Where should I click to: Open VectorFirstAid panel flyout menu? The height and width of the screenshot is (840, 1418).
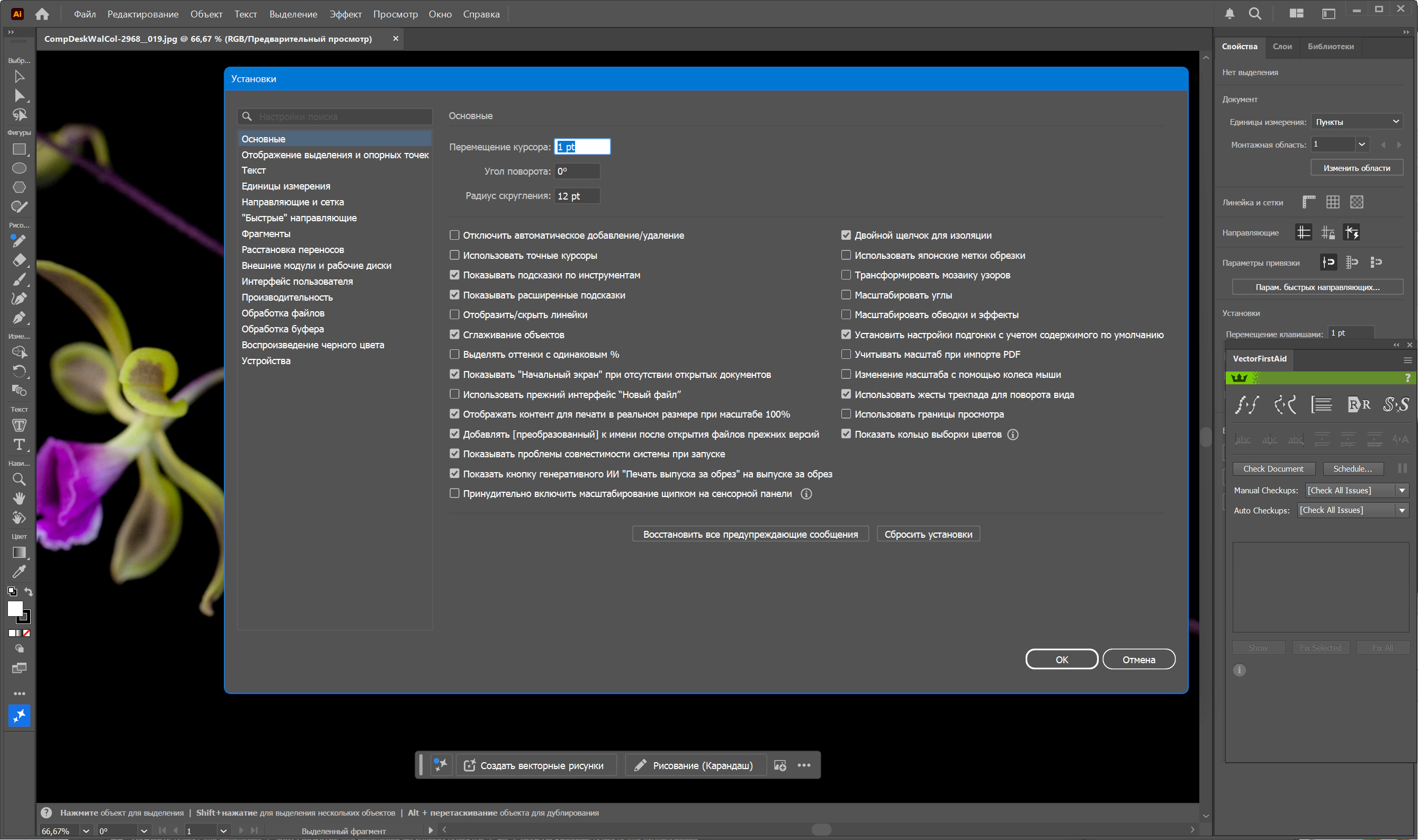click(1407, 360)
